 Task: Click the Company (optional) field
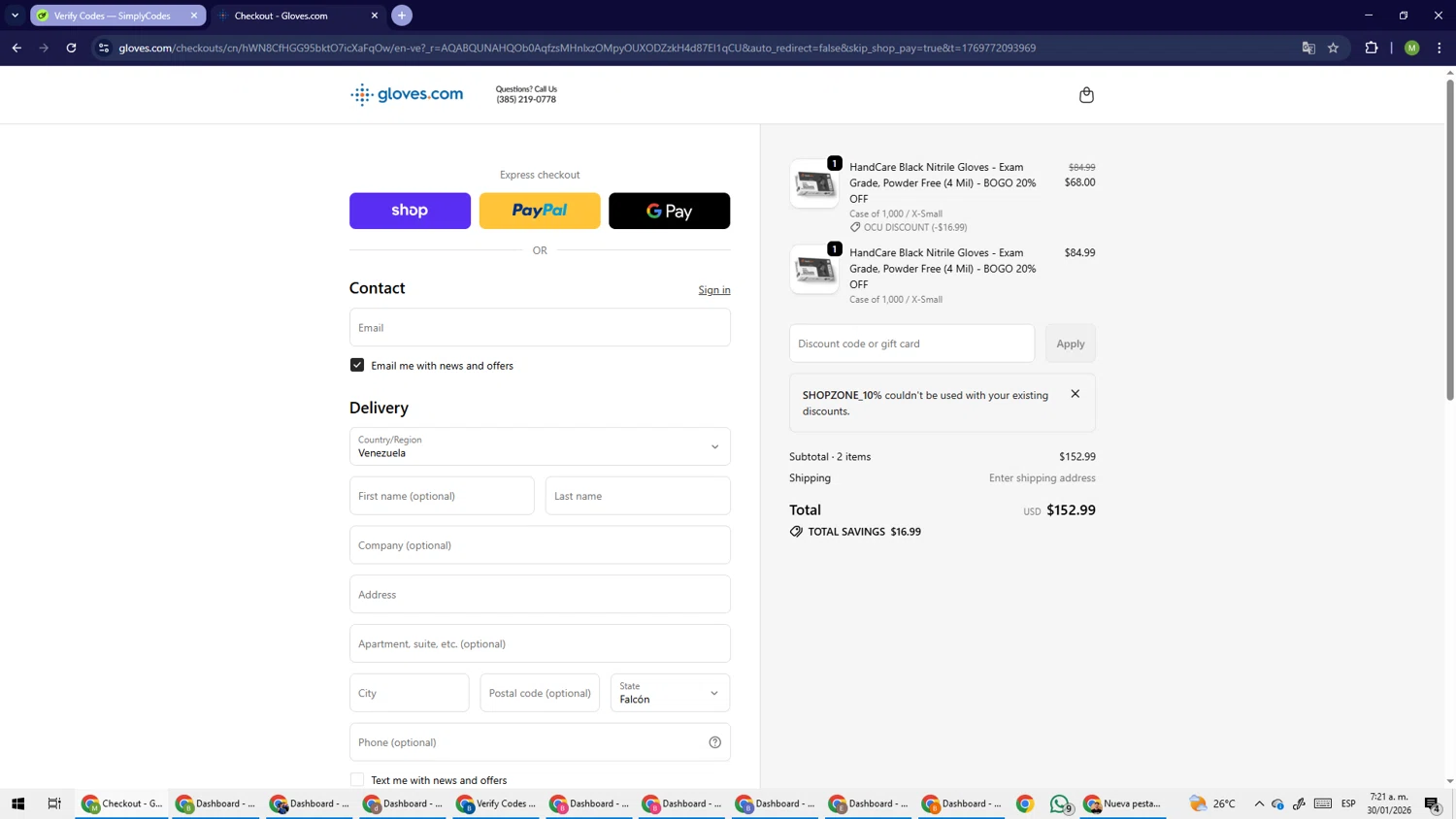pyautogui.click(x=540, y=545)
